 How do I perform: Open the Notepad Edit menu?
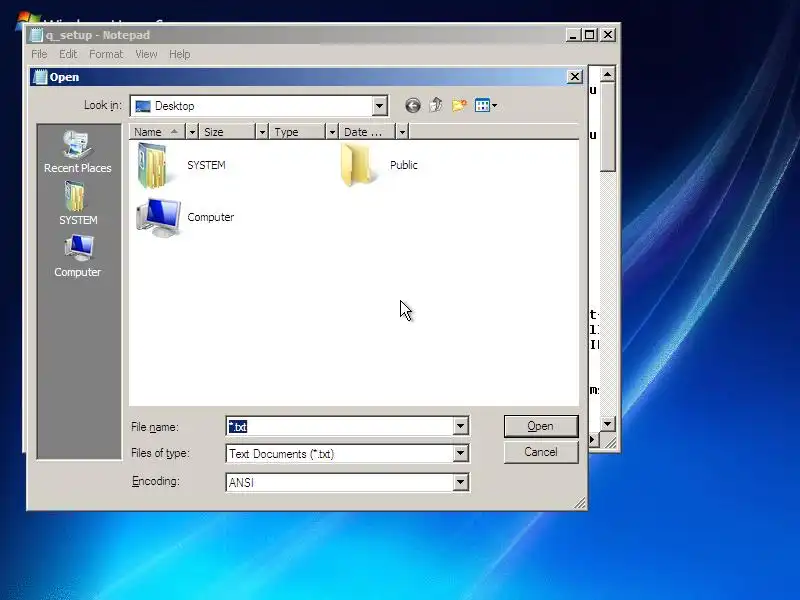[x=68, y=54]
